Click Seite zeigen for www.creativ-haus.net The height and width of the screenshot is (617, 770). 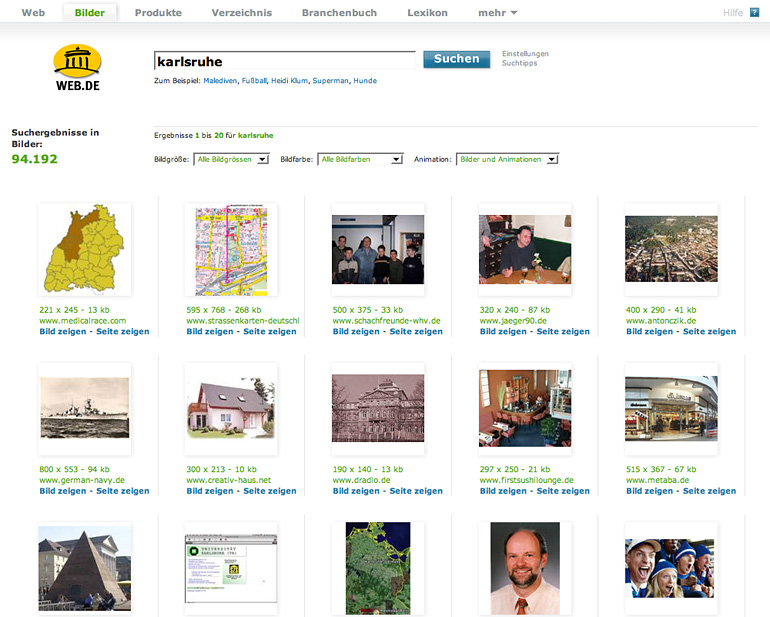tap(270, 491)
